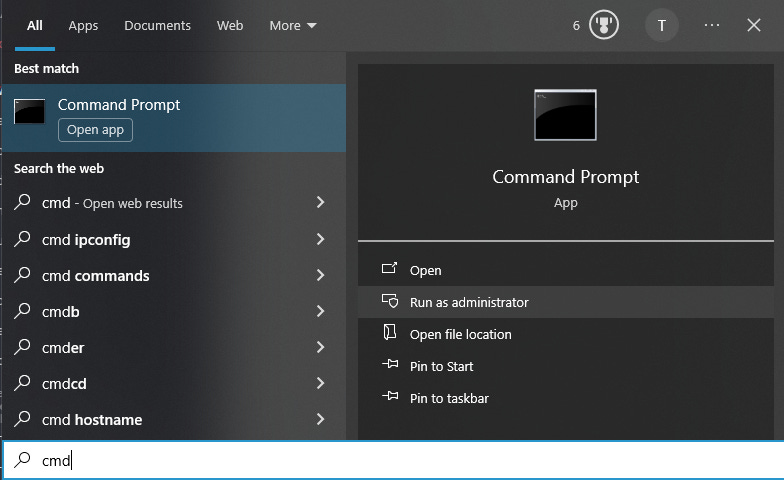Click the search box magnifier icon
Screen dimensions: 784x480
click(22, 460)
